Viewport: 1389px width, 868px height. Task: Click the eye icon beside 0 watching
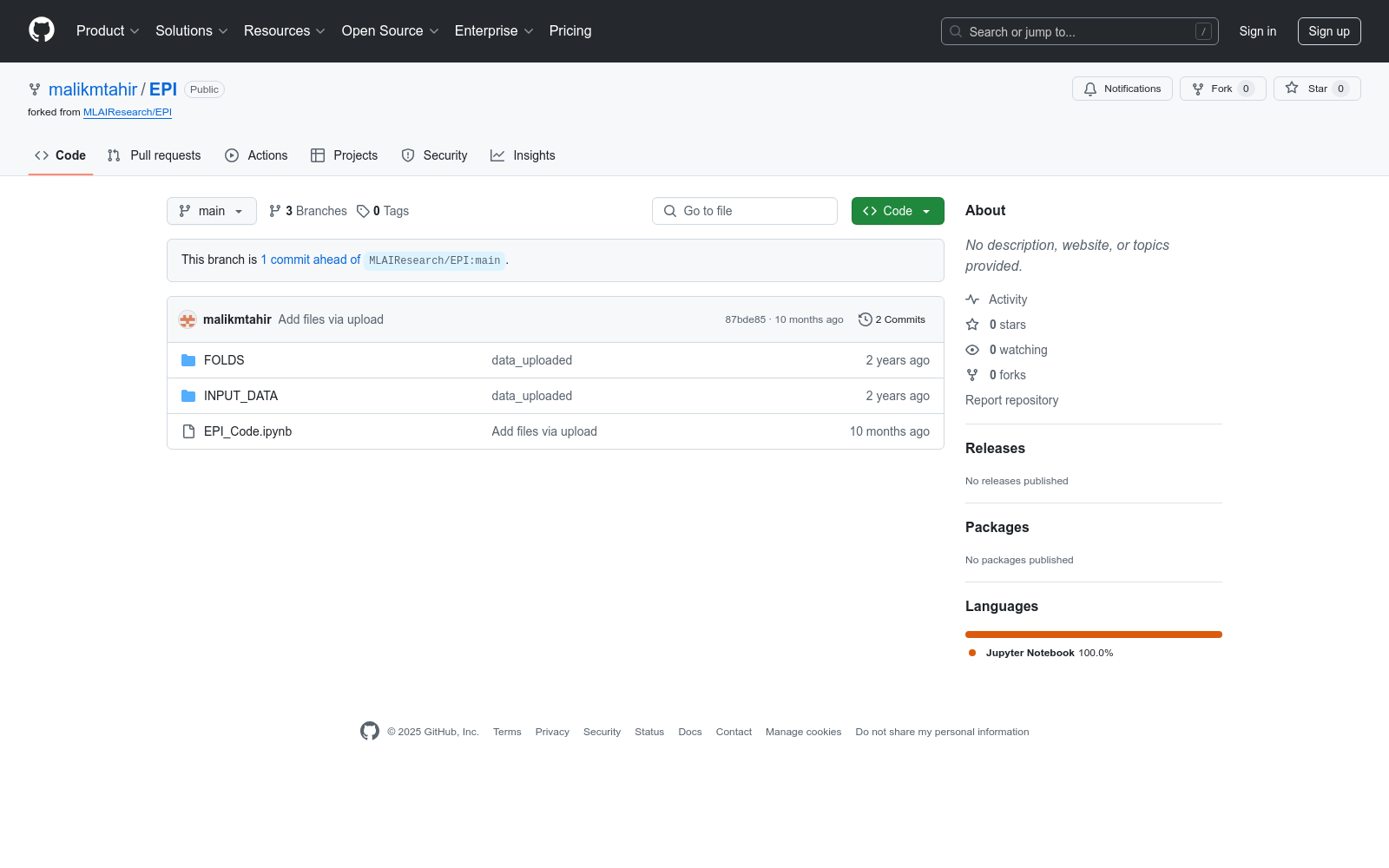point(972,350)
